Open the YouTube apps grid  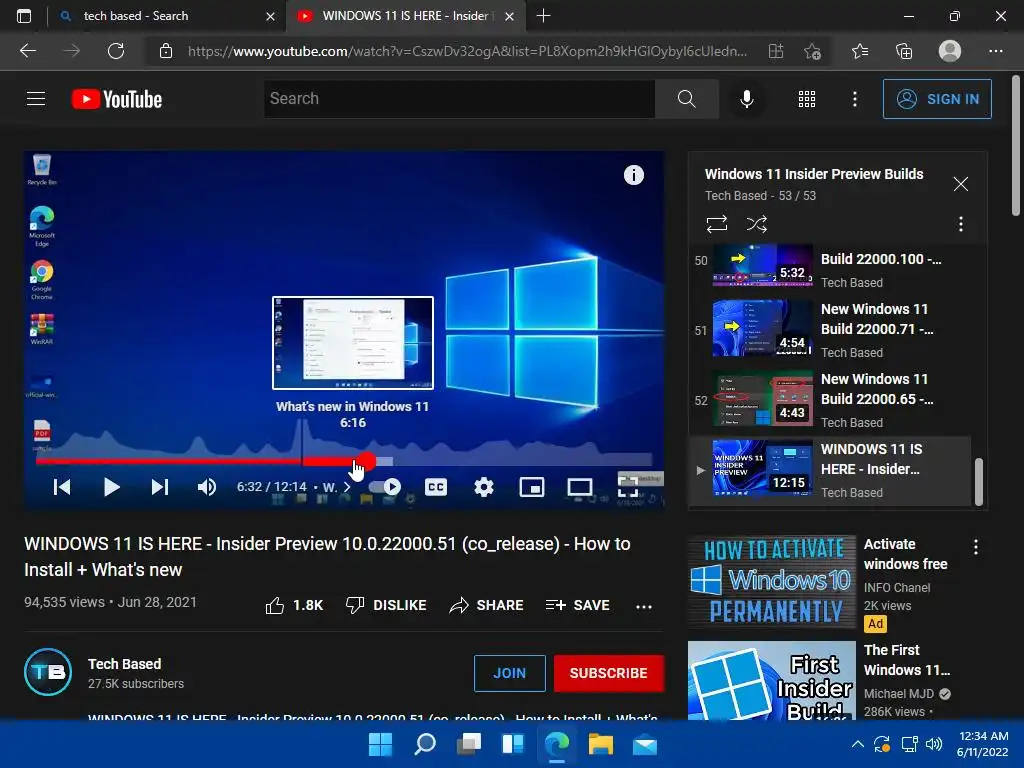point(807,99)
